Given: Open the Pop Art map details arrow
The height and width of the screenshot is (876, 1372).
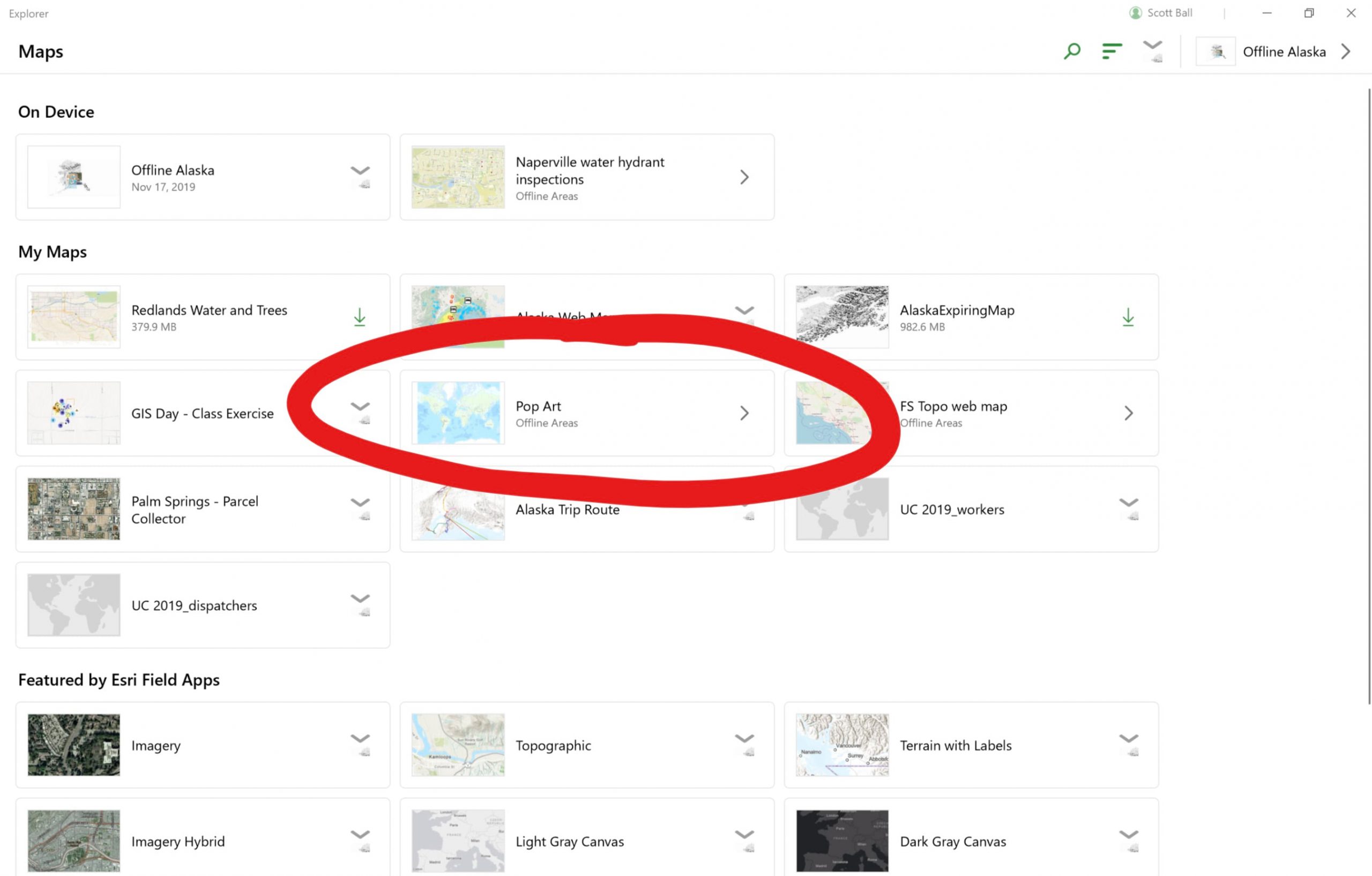Looking at the screenshot, I should 744,413.
